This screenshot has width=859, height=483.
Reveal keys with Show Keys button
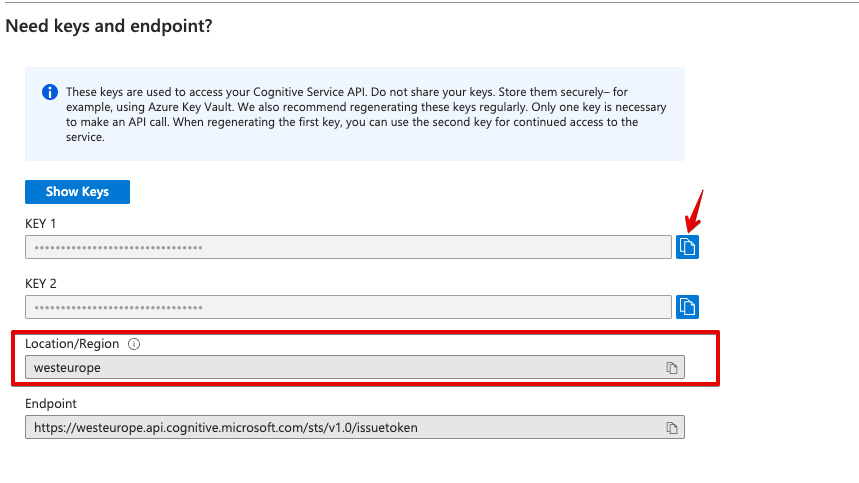click(77, 192)
